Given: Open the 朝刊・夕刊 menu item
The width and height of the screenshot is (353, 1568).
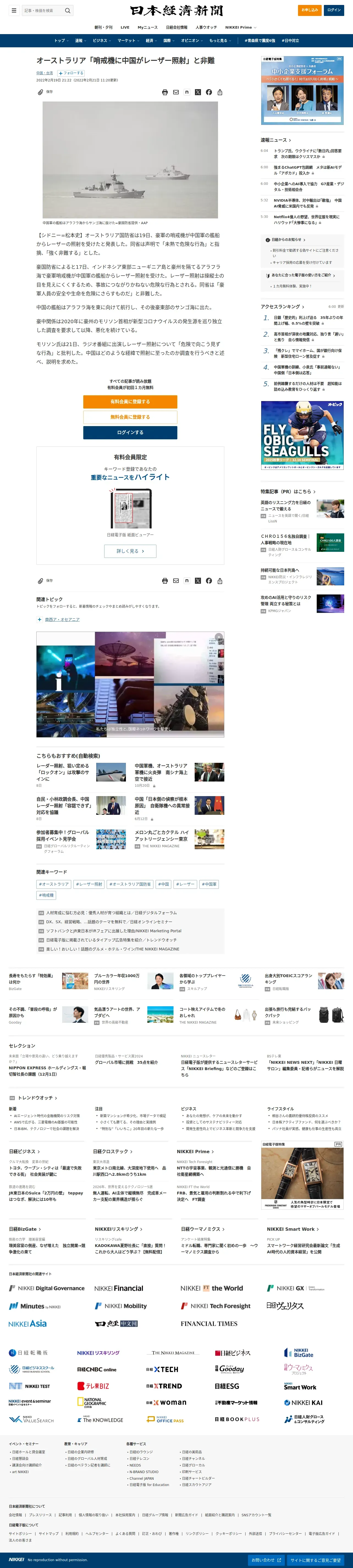Looking at the screenshot, I should [x=103, y=28].
